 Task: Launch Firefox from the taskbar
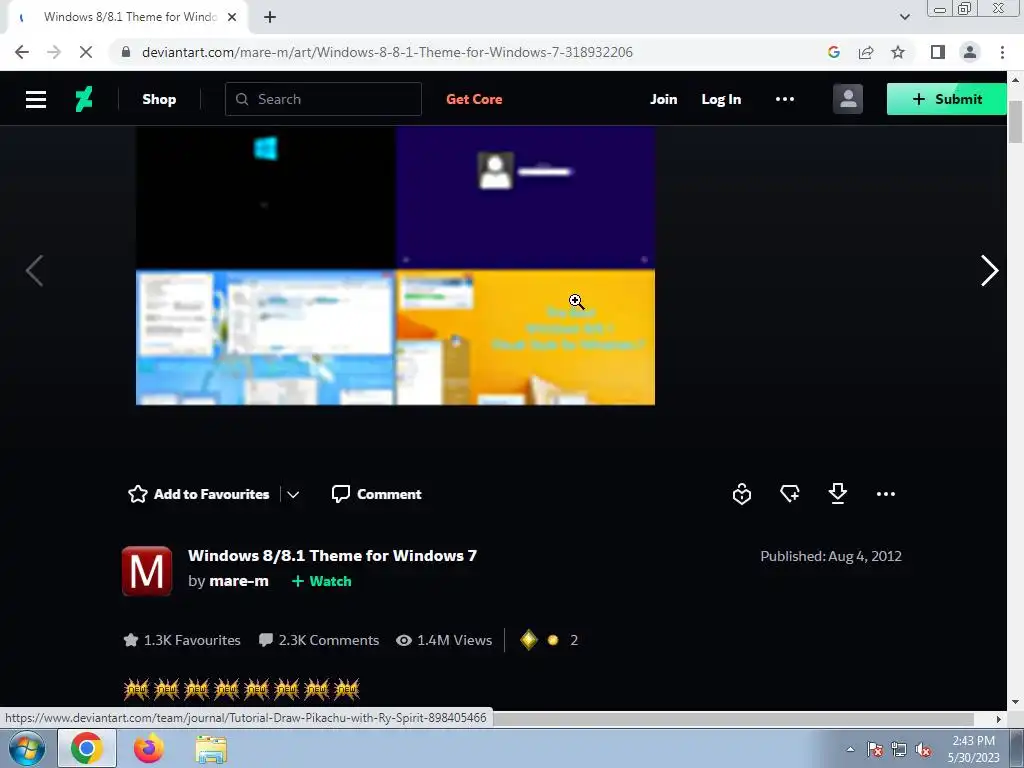tap(149, 748)
